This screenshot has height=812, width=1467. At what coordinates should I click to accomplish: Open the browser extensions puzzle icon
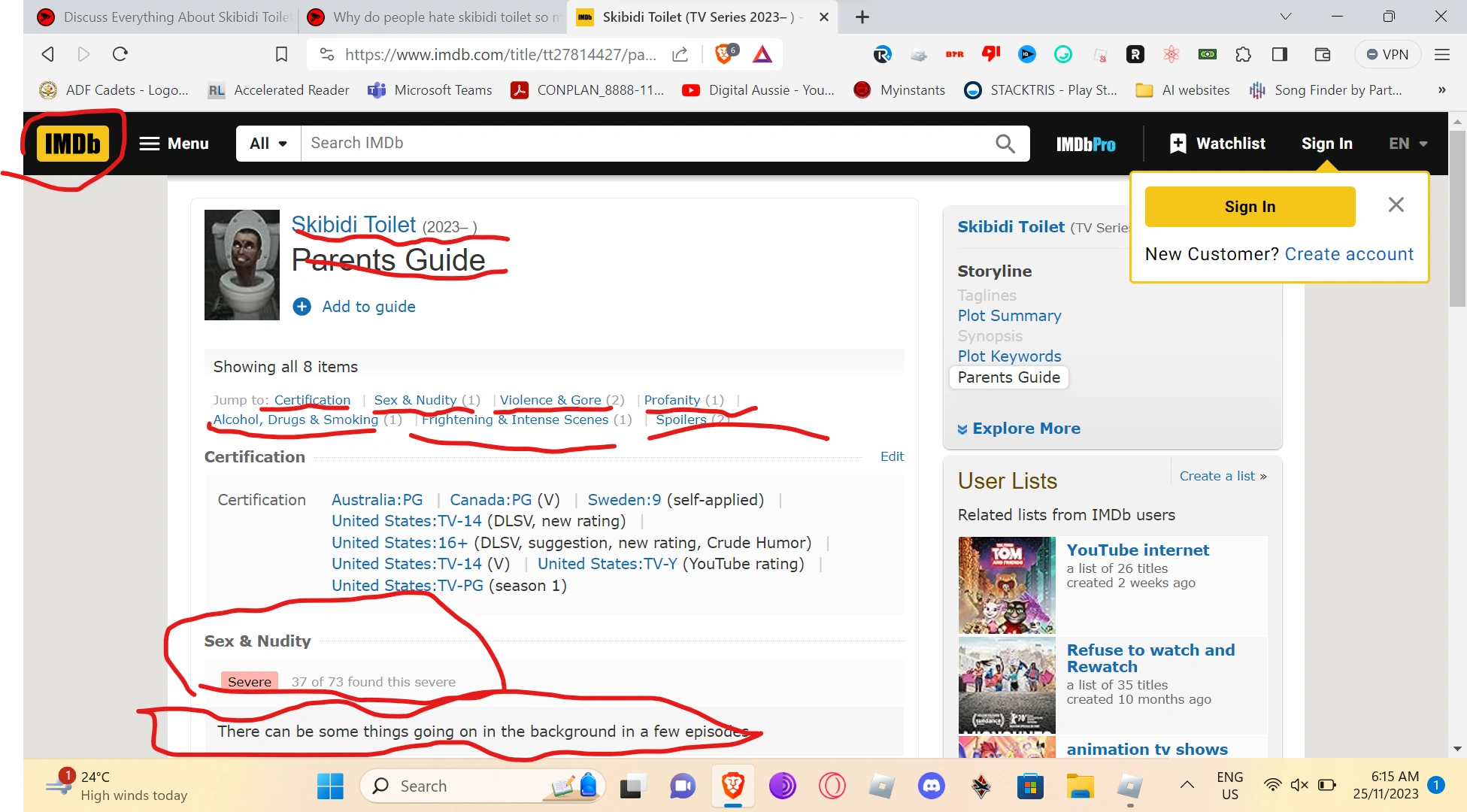click(1244, 54)
